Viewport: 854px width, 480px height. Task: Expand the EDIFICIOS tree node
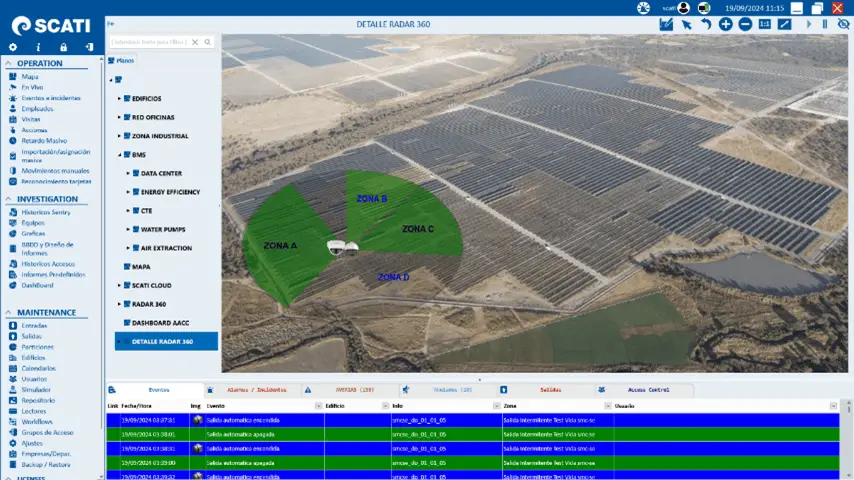tap(119, 99)
